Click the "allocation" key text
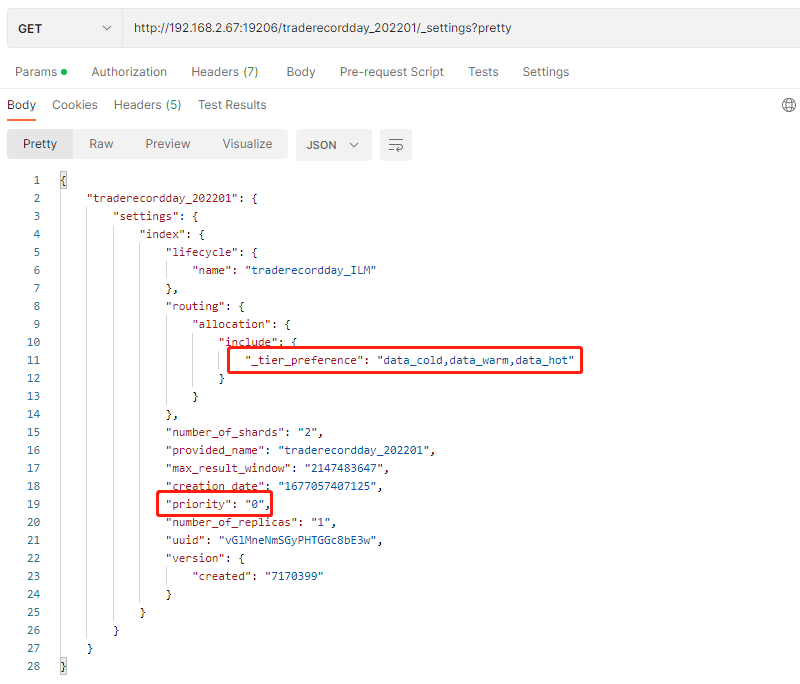Viewport: 800px width, 684px height. pos(232,324)
